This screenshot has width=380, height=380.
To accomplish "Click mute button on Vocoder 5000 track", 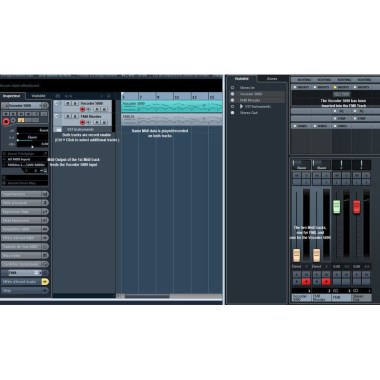I will [x=68, y=103].
